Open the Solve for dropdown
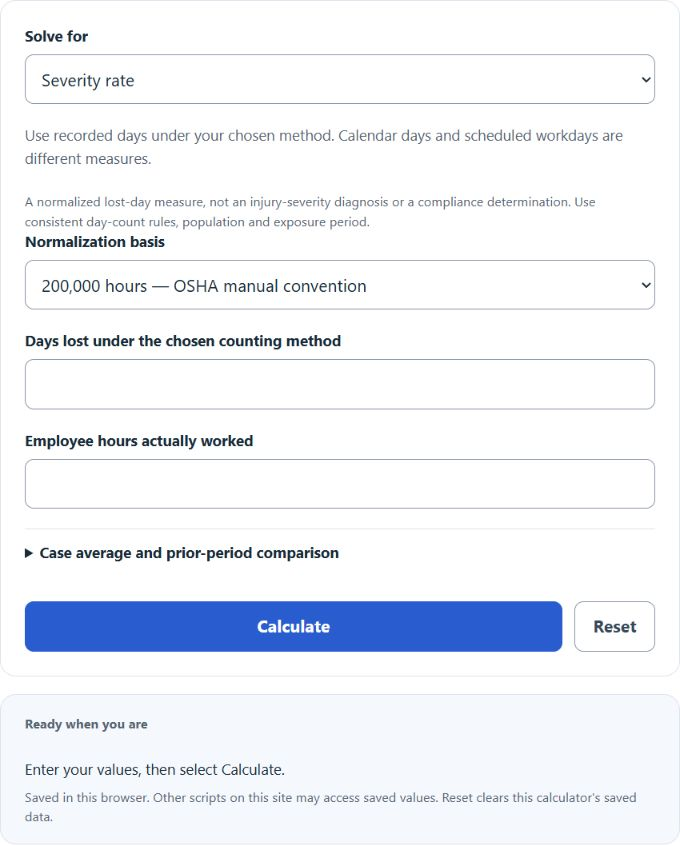The width and height of the screenshot is (680, 846). [339, 79]
